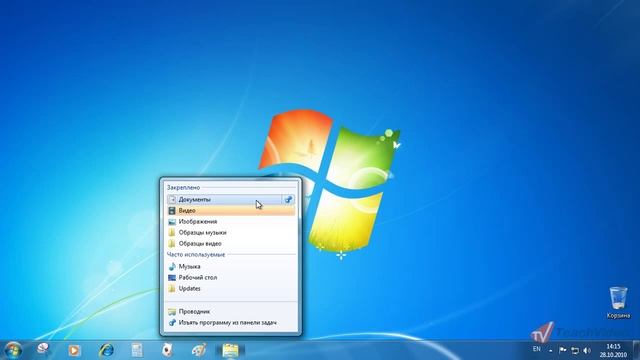The height and width of the screenshot is (360, 640).
Task: Click the volume speaker tray icon
Action: pyautogui.click(x=587, y=350)
